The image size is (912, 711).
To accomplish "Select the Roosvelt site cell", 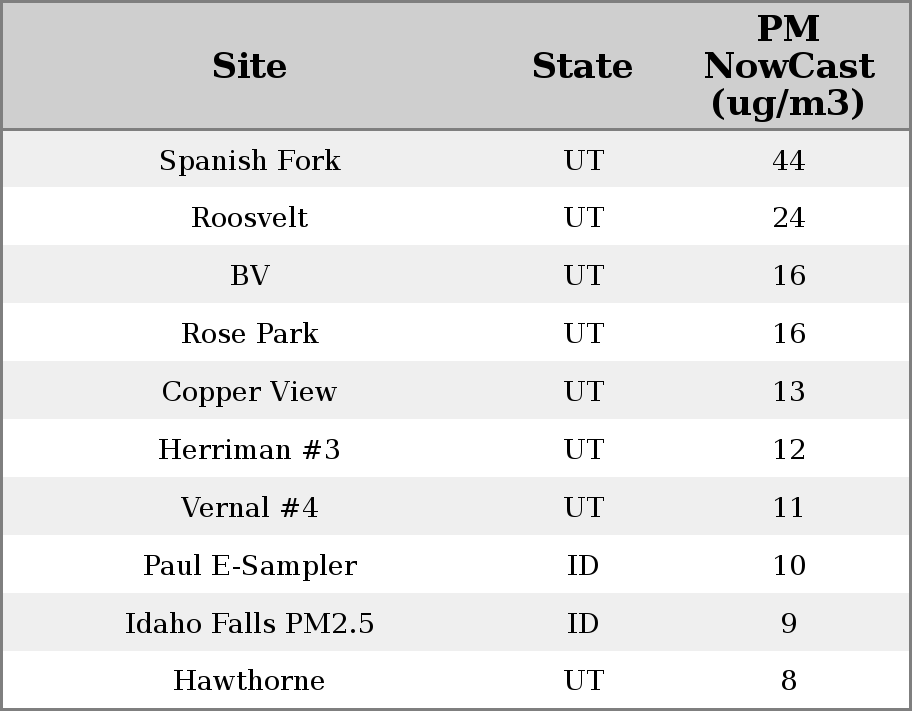I will click(x=250, y=218).
